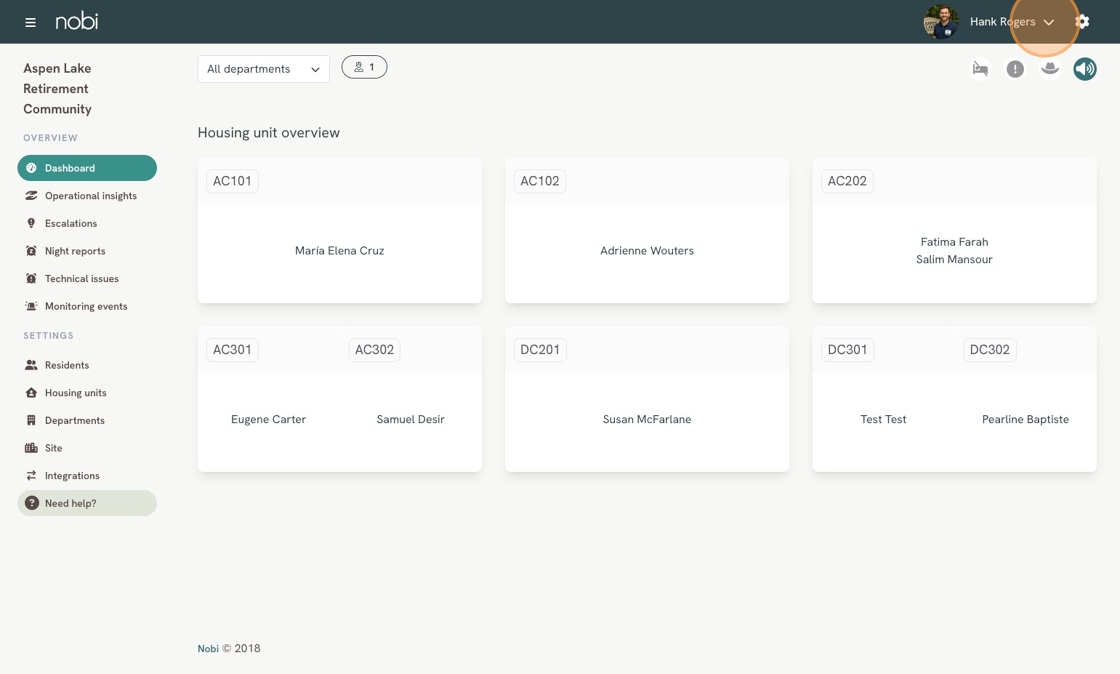Screen dimensions: 1120x674
Task: Select the DC201 Susan McFarlane card
Action: click(646, 400)
